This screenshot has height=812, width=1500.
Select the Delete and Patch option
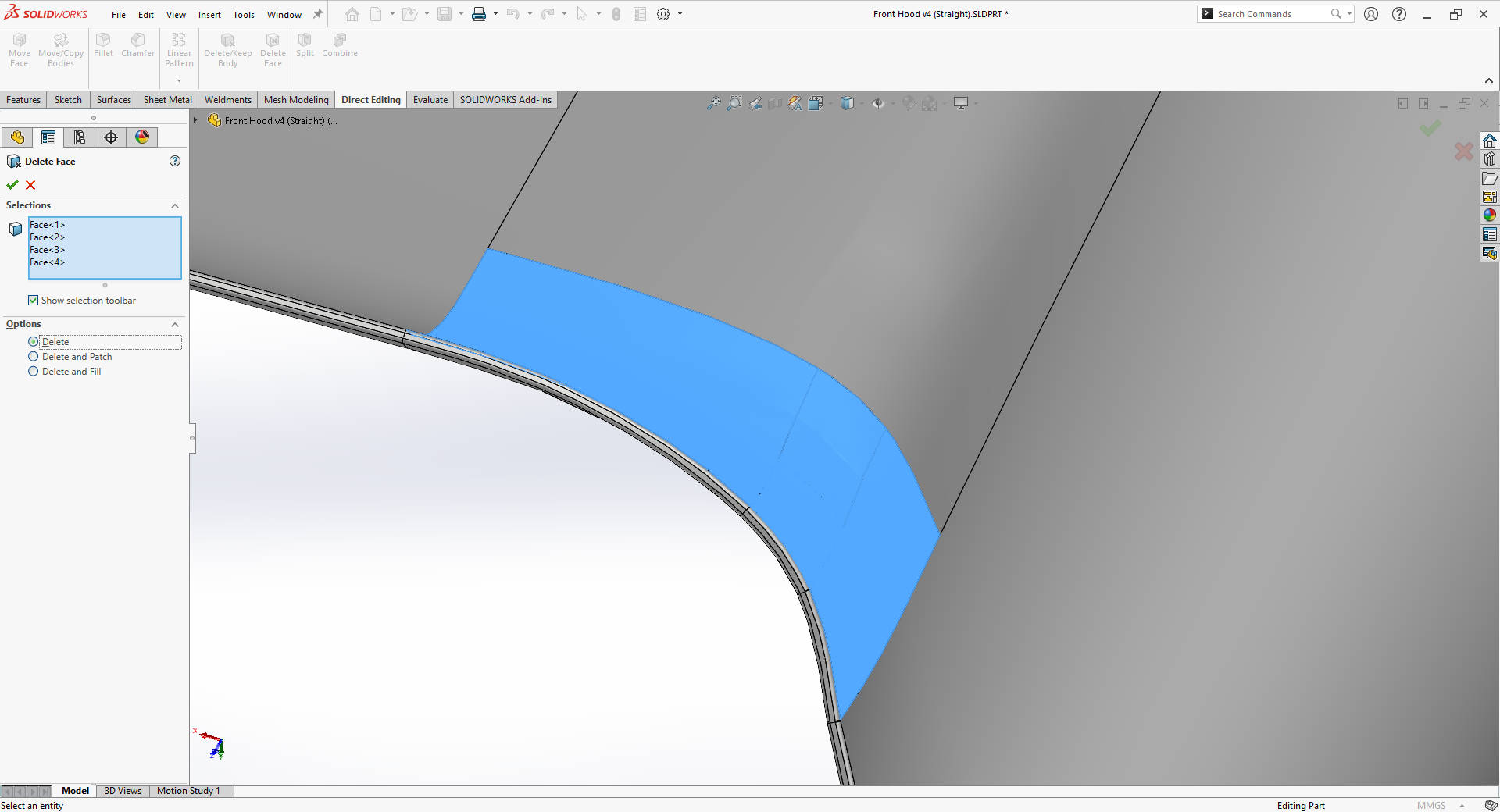[x=34, y=357]
